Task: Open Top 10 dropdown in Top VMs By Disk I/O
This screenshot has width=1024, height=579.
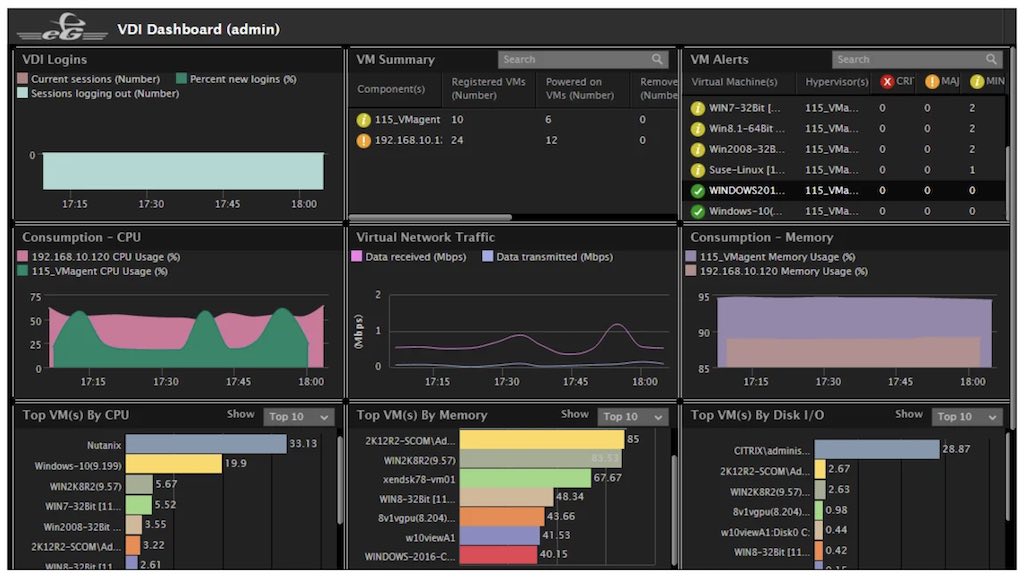Action: pos(966,417)
